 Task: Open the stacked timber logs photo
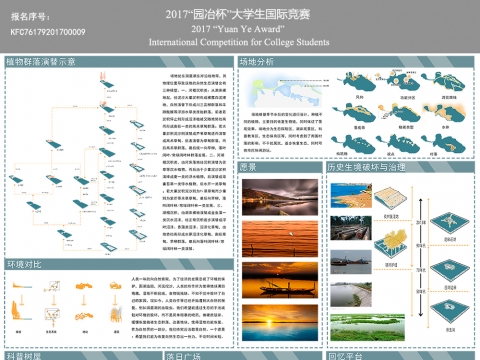(351, 228)
